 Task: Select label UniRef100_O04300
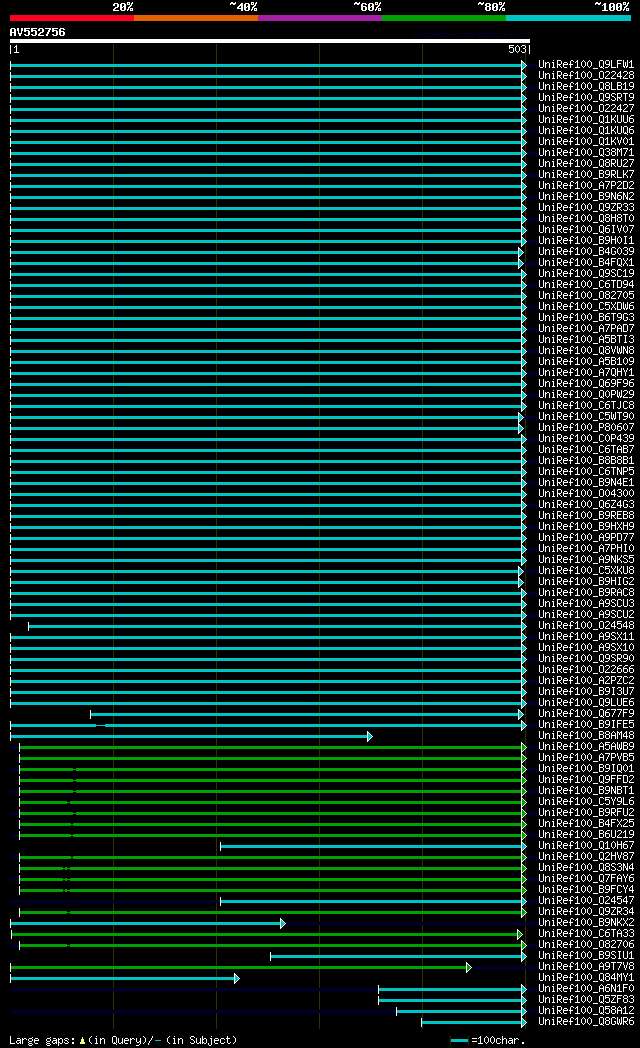586,493
